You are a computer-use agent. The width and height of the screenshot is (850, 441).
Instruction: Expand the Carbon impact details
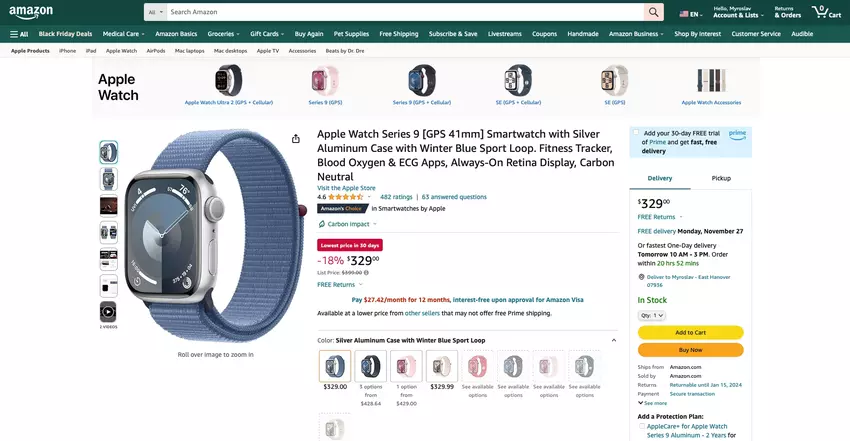point(348,224)
